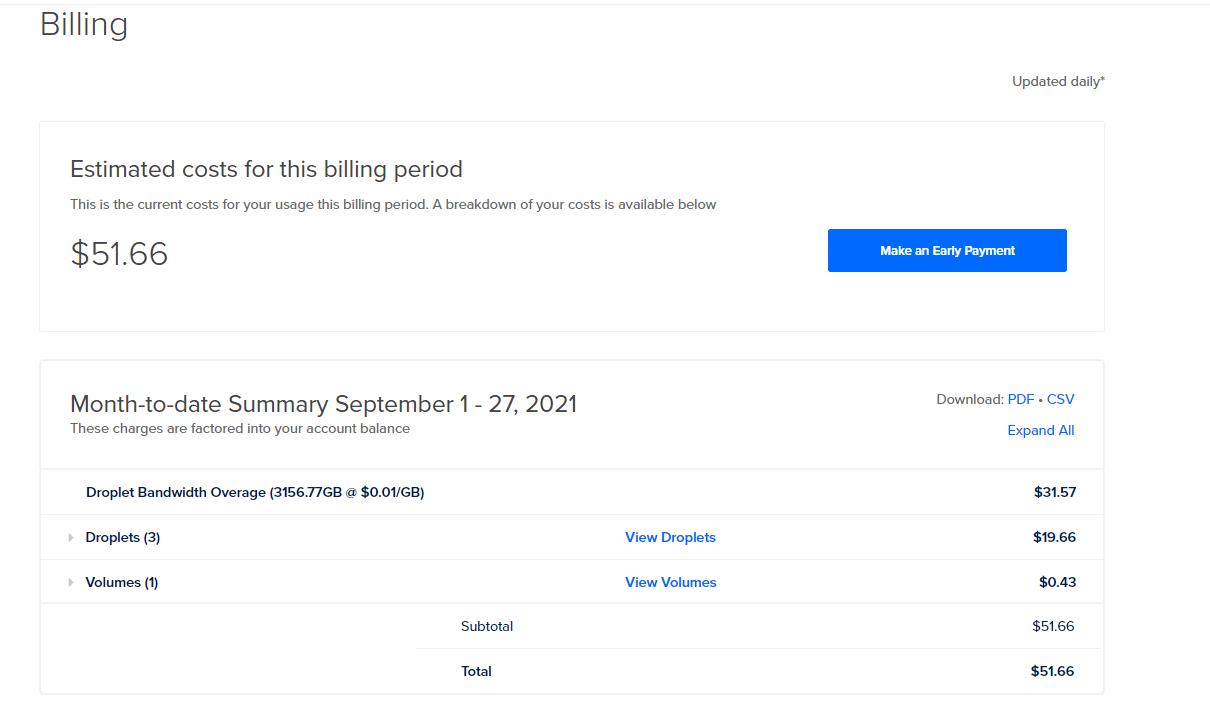Click the $0.43 Volumes charge amount

(1058, 582)
